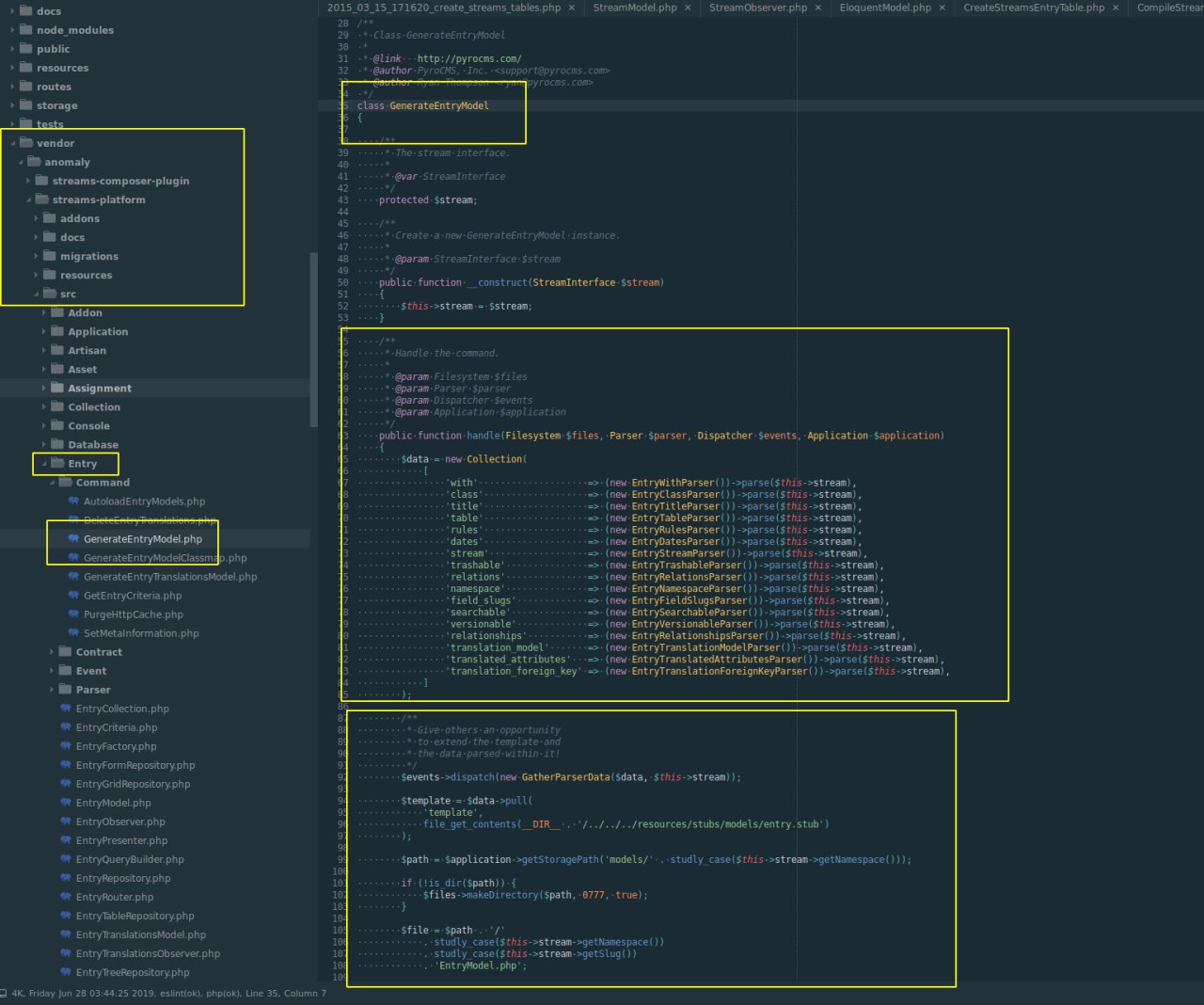
Task: Click the folder icon next to Artisan
Action: coord(57,350)
